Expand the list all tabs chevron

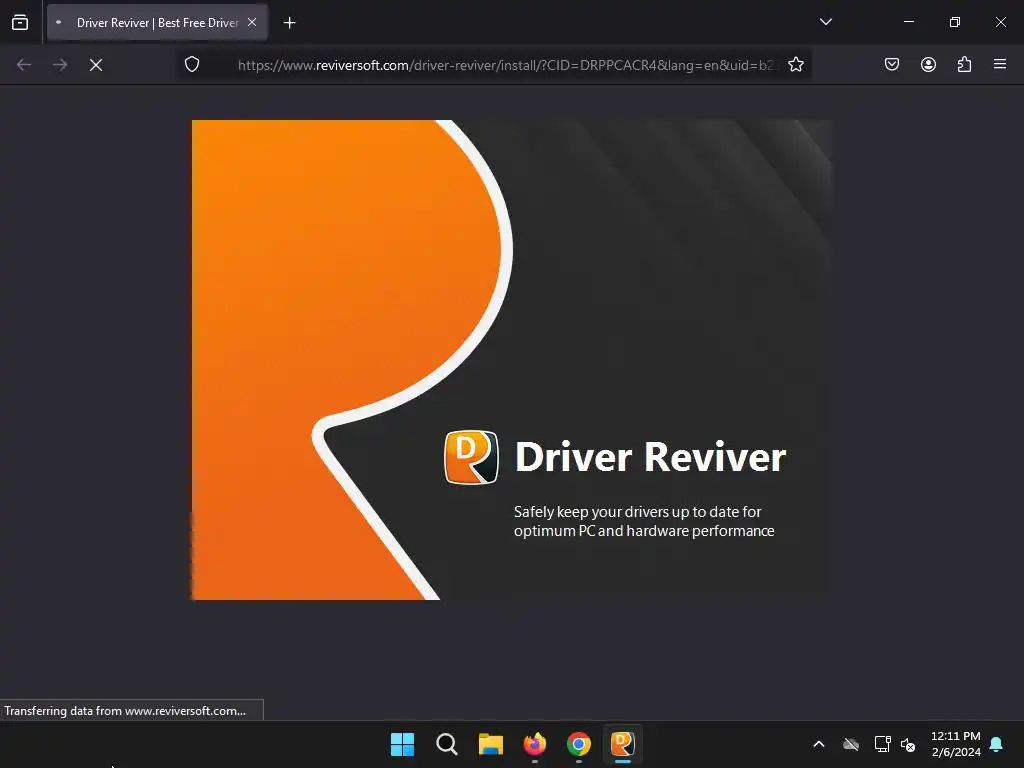(x=825, y=22)
